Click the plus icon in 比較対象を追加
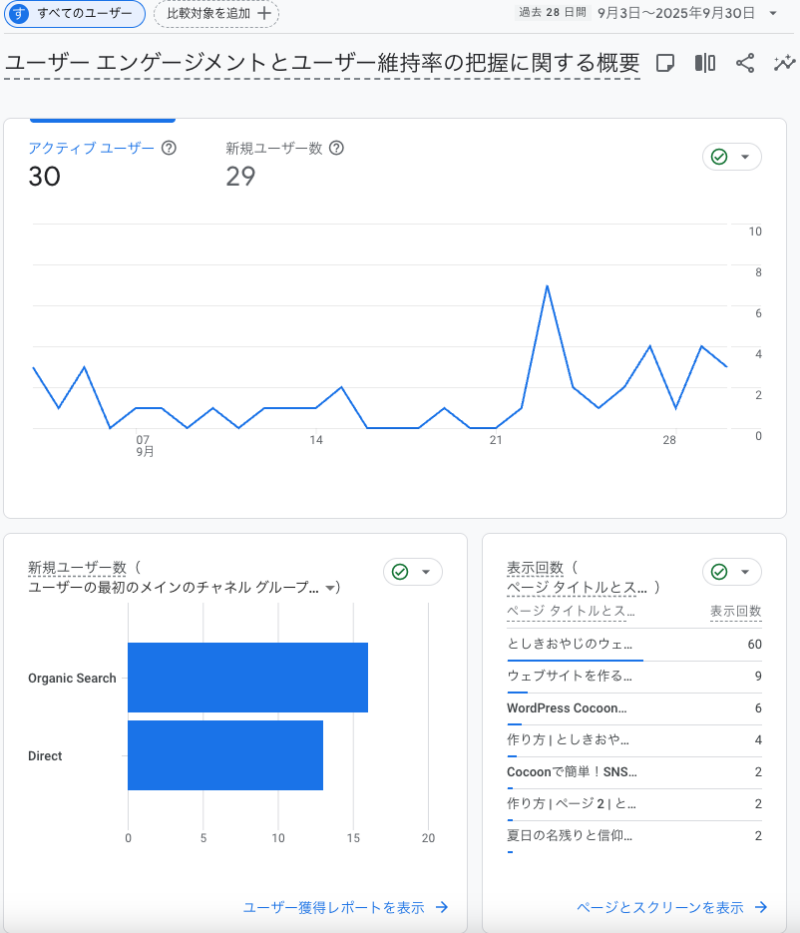The height and width of the screenshot is (933, 800). pyautogui.click(x=264, y=14)
